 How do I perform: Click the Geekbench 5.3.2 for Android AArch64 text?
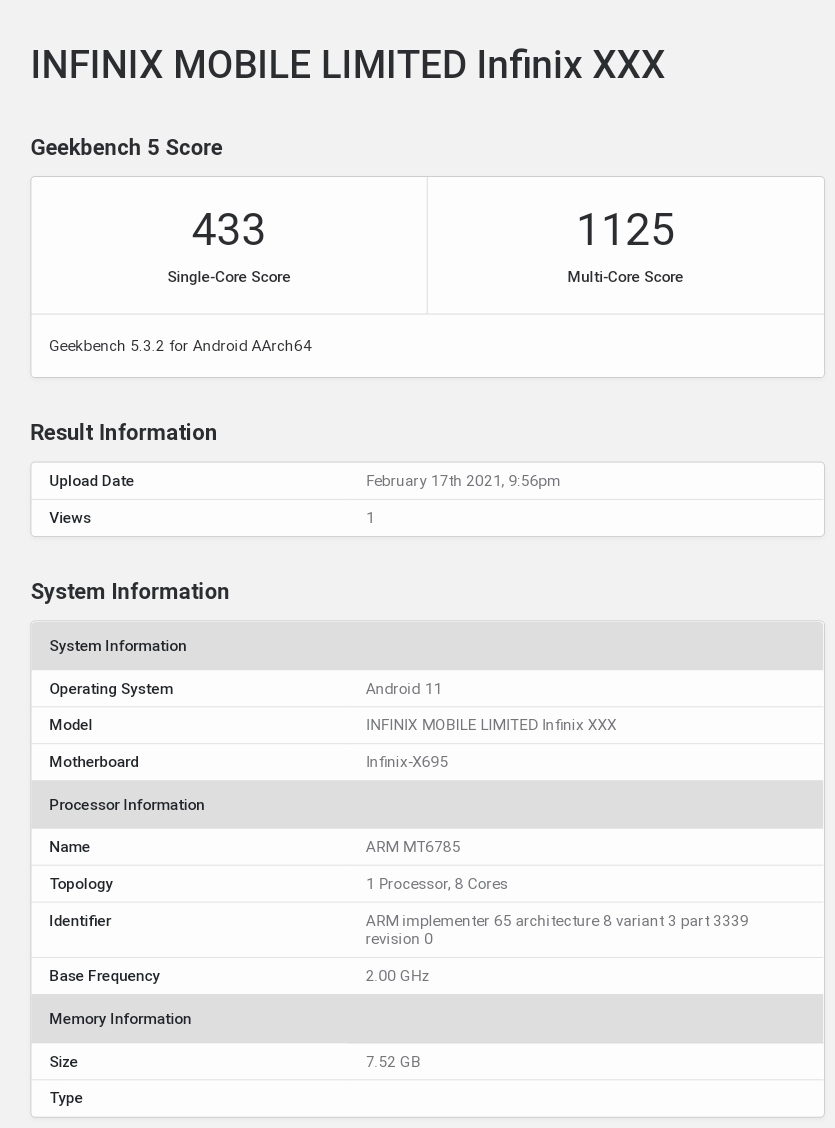[181, 346]
